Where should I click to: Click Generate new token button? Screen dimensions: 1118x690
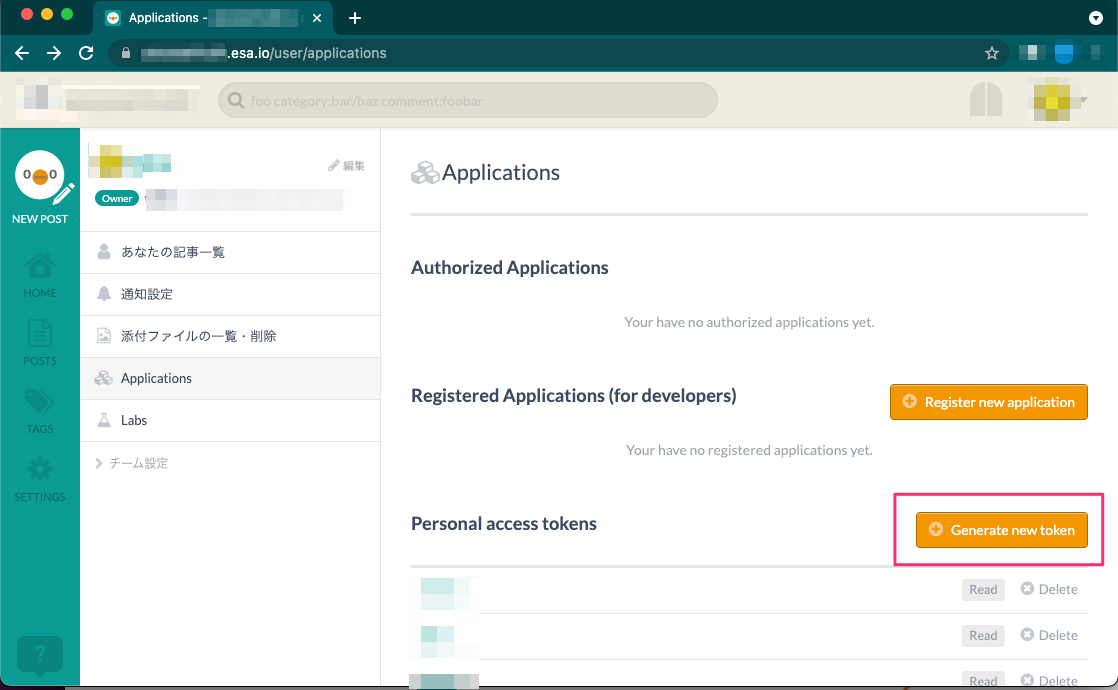[1001, 530]
